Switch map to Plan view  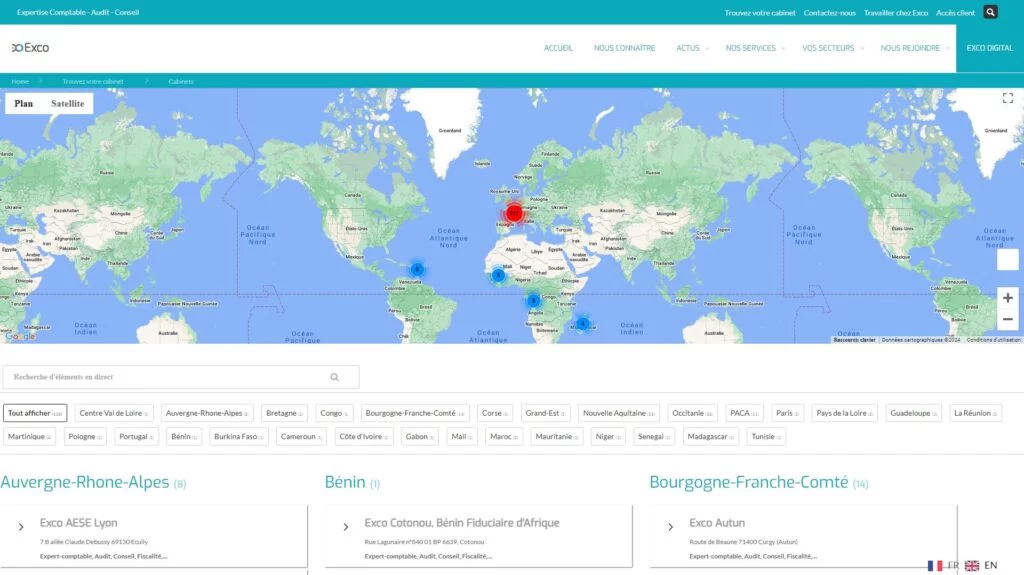click(24, 103)
